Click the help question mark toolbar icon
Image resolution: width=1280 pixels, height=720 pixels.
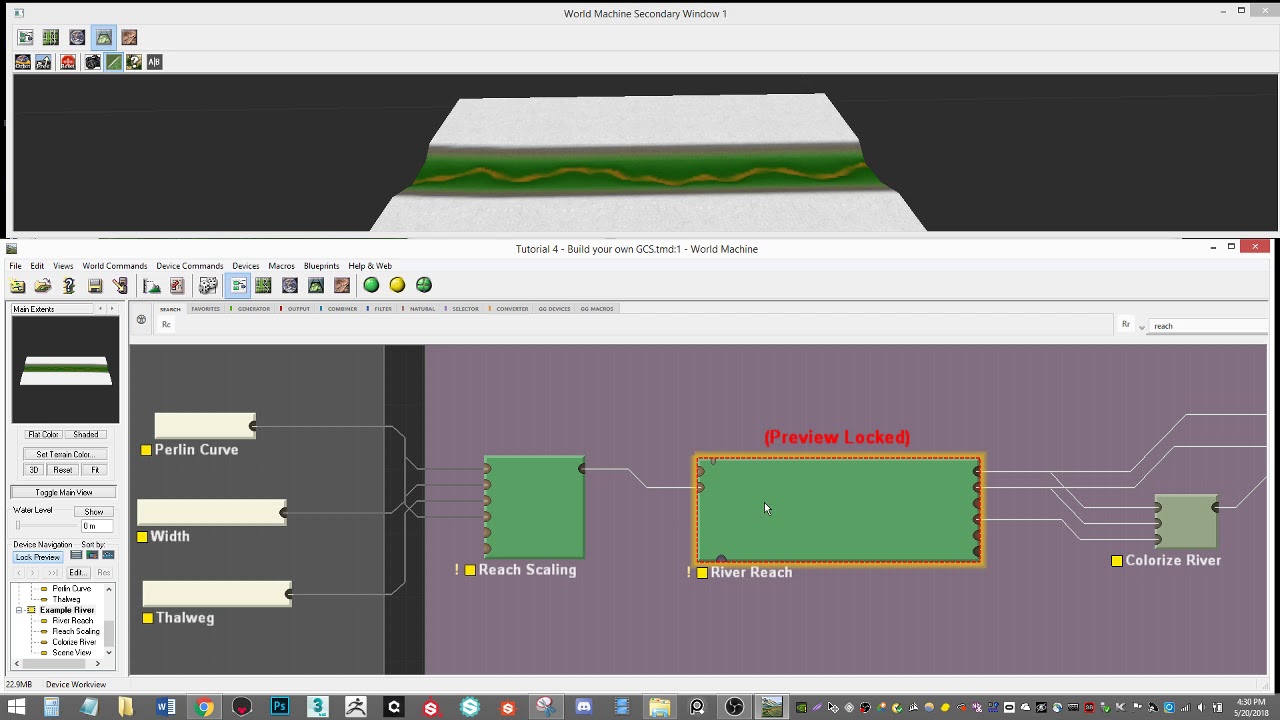(69, 286)
